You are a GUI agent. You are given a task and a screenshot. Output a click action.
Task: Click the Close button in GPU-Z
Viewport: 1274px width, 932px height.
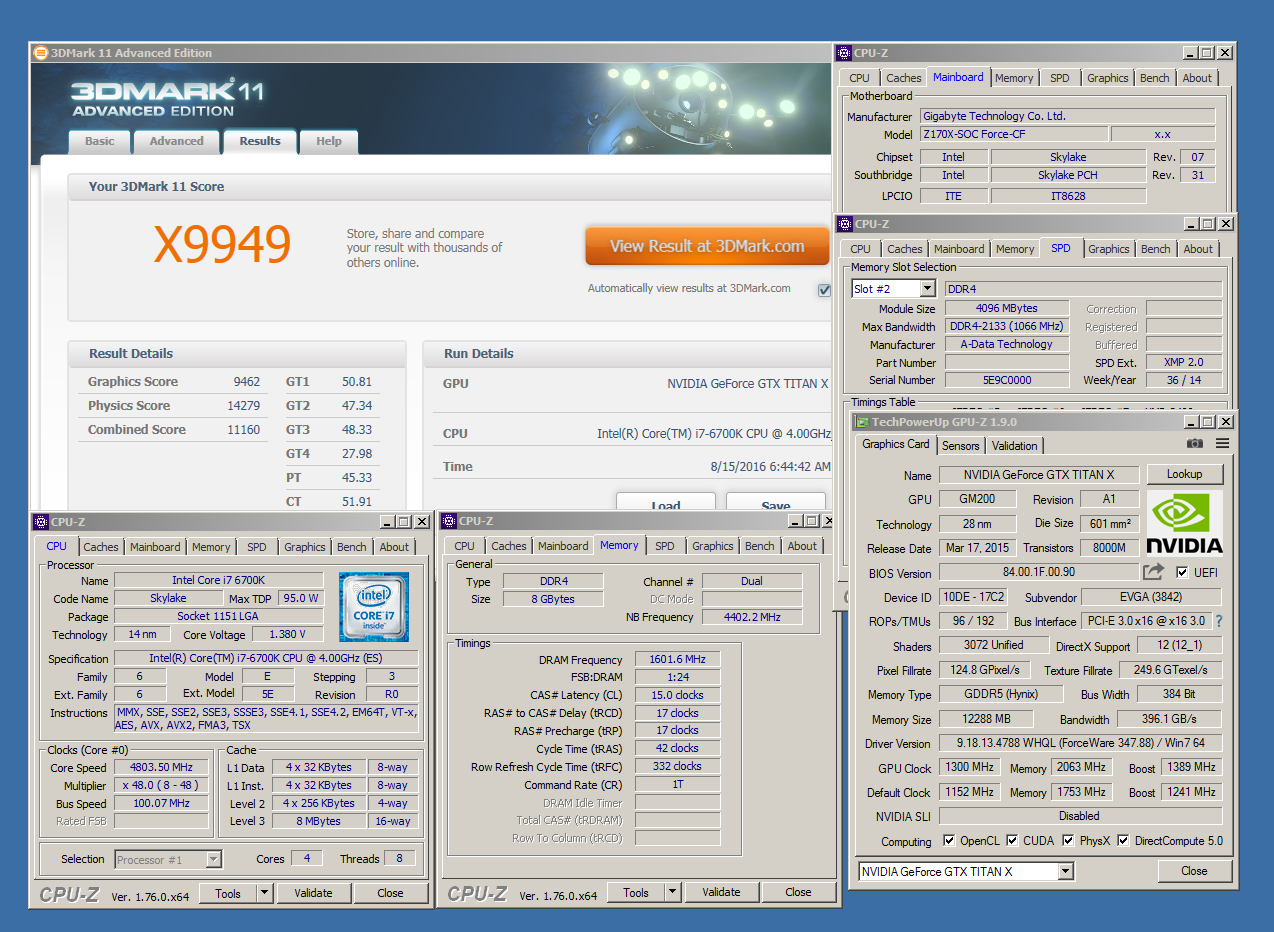pos(1194,871)
